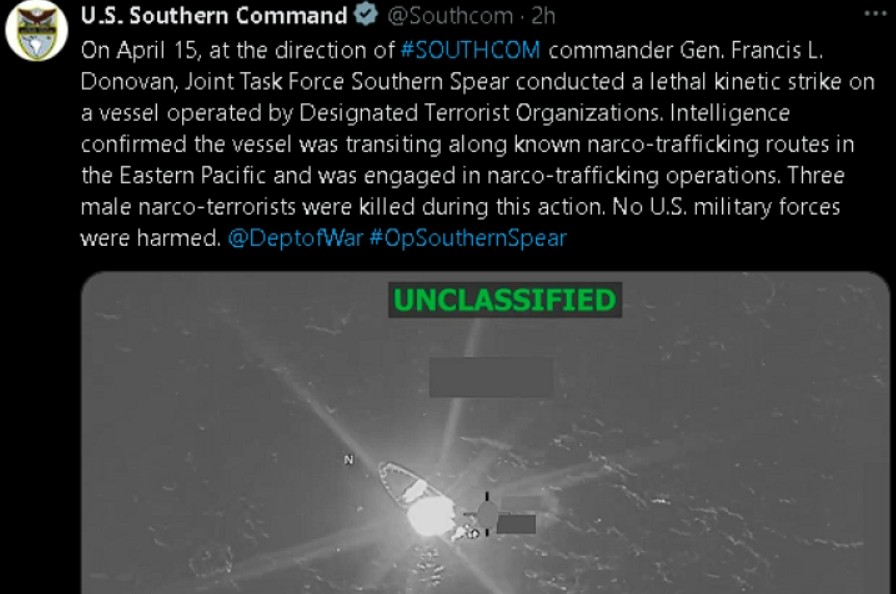Click the large gray redaction box
The image size is (896, 594).
click(491, 377)
